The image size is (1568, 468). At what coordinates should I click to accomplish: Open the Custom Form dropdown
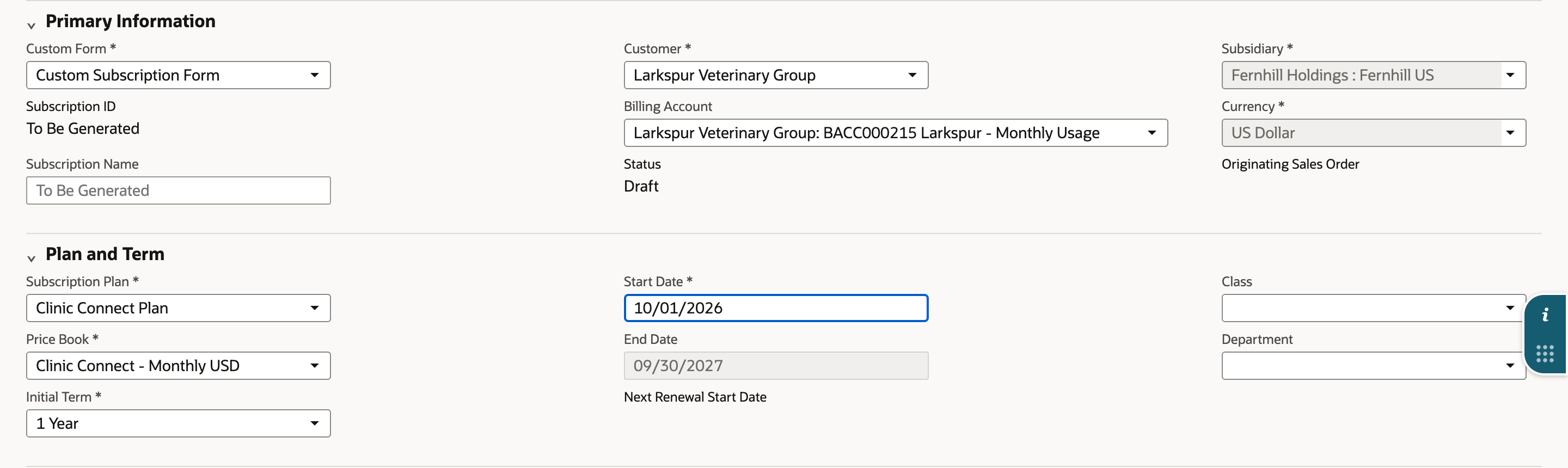(179, 75)
